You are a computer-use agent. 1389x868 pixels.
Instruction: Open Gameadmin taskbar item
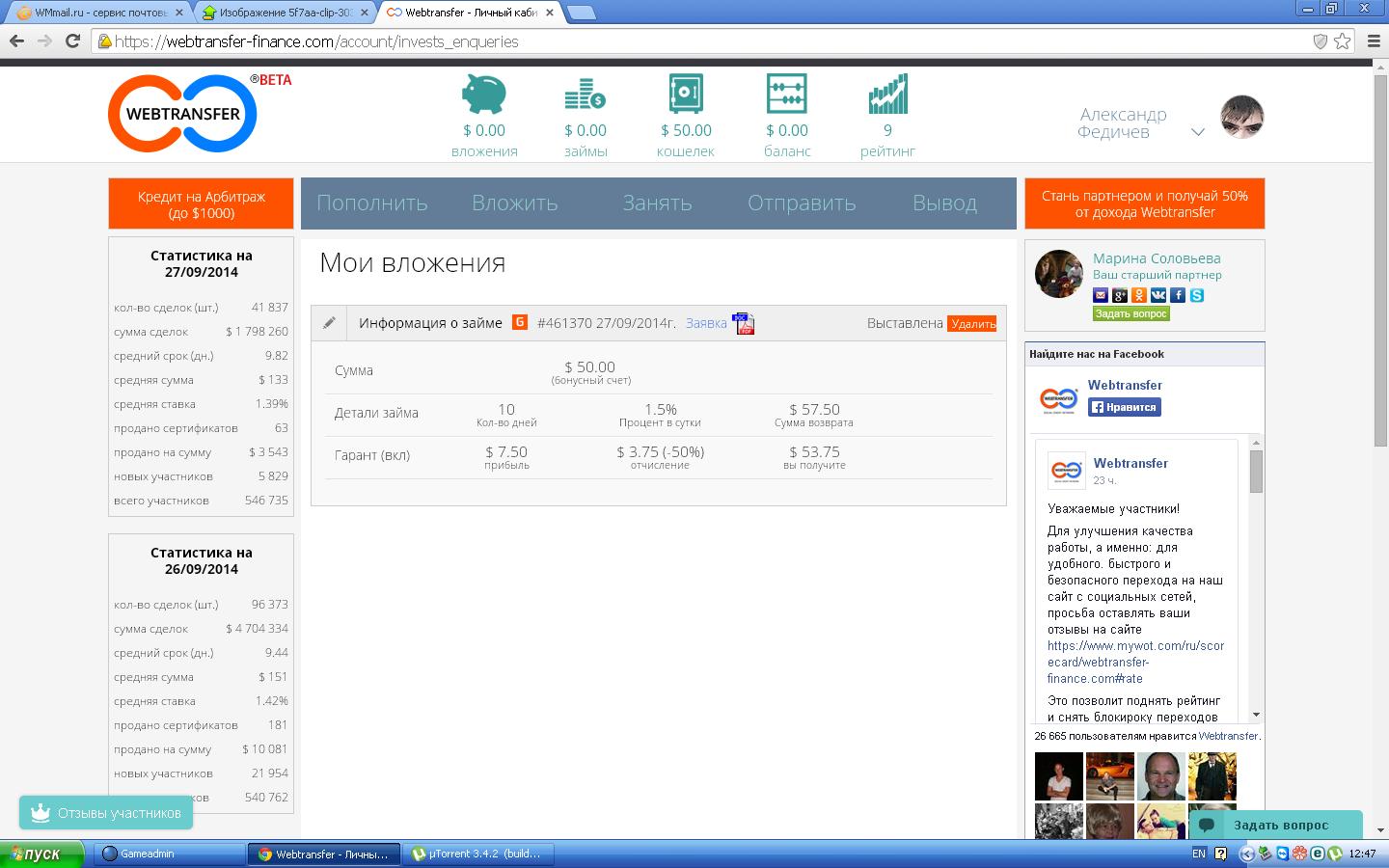(x=171, y=854)
